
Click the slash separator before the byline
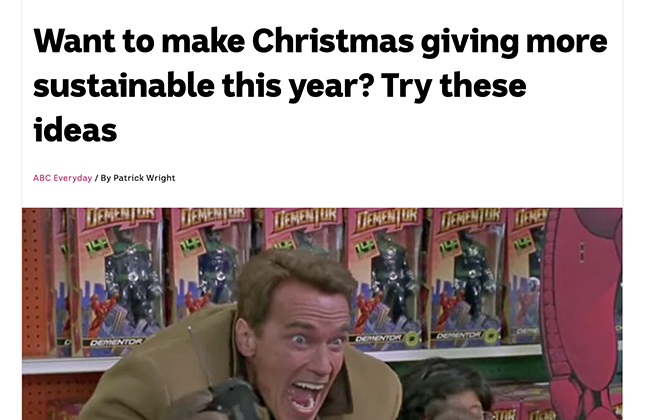point(96,178)
